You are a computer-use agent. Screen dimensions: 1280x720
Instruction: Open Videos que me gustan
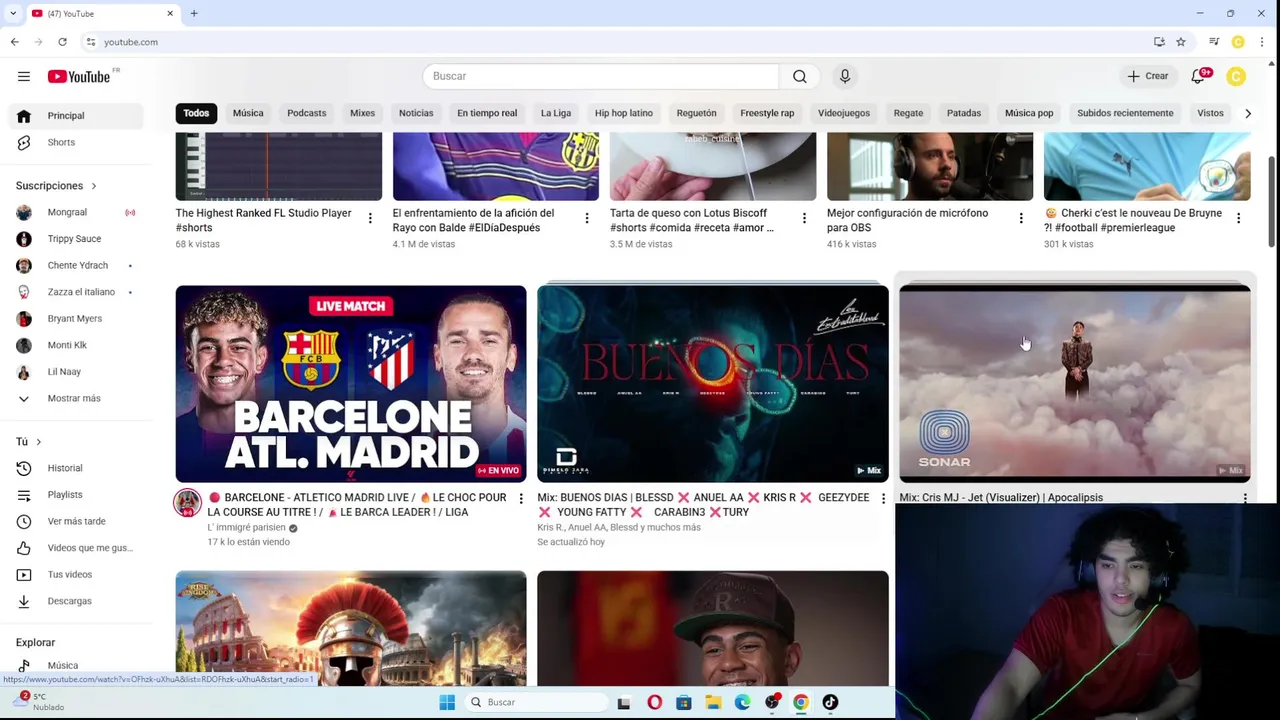[x=77, y=548]
